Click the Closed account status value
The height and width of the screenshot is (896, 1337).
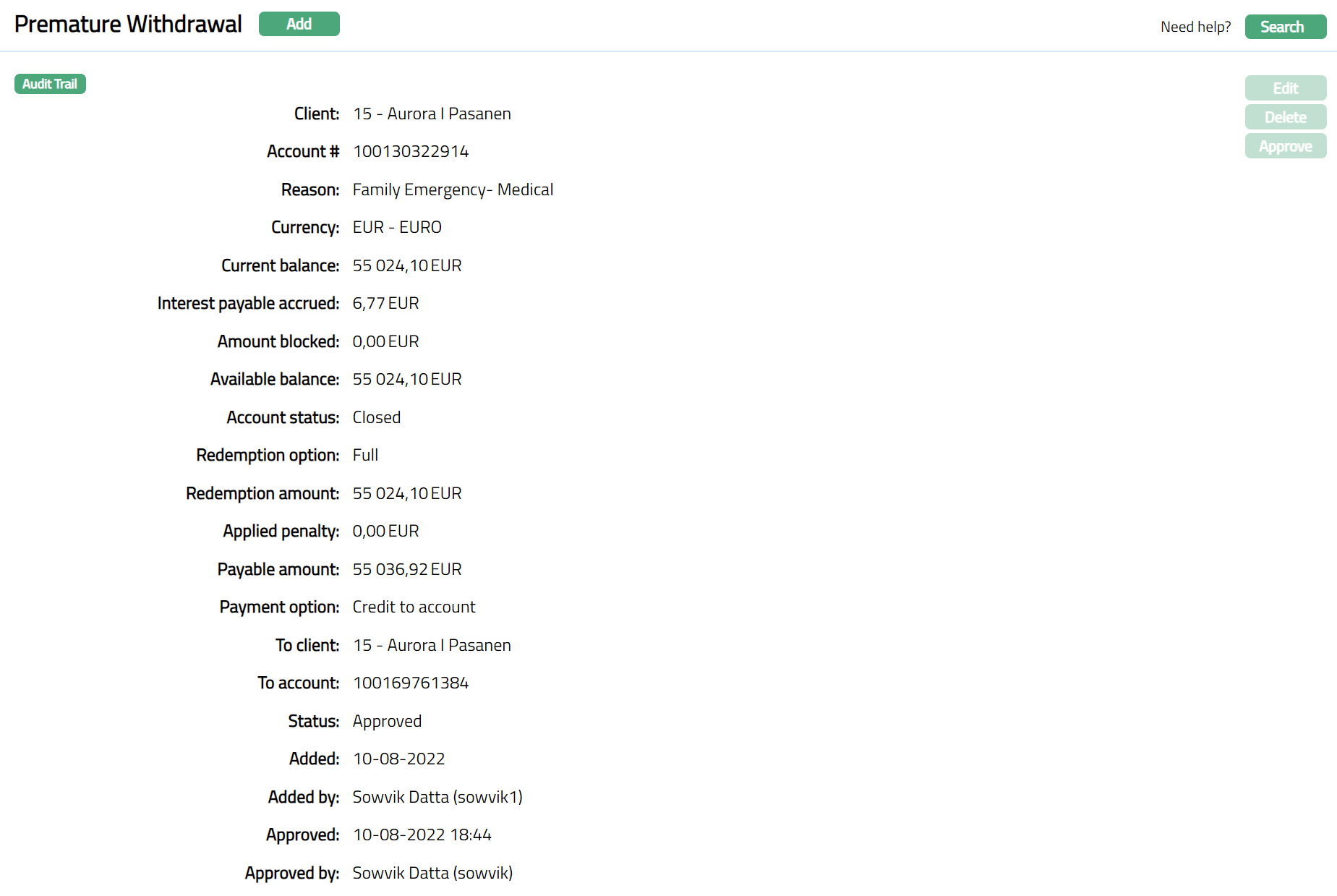tap(376, 417)
